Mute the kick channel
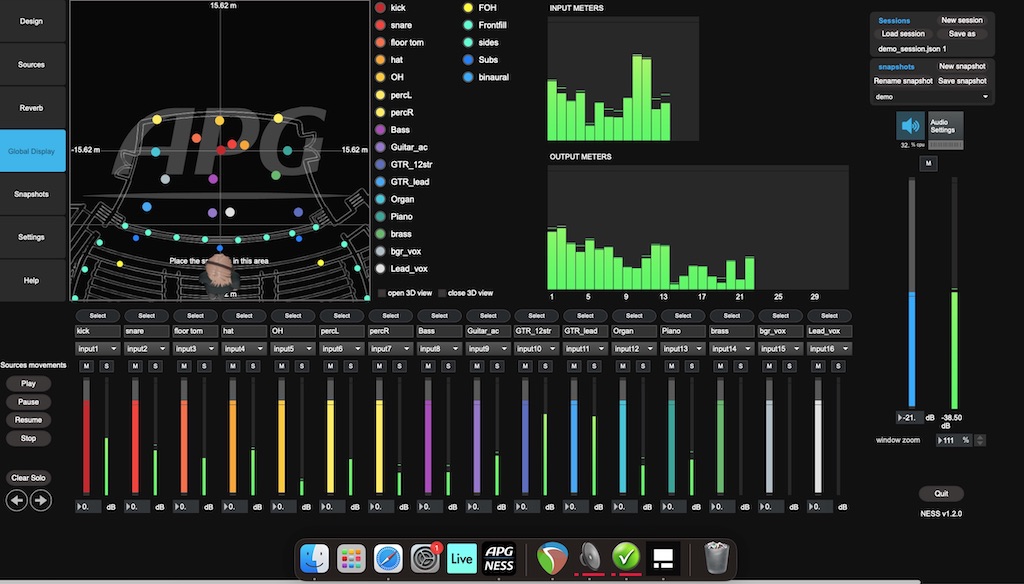The image size is (1024, 584). 86,367
